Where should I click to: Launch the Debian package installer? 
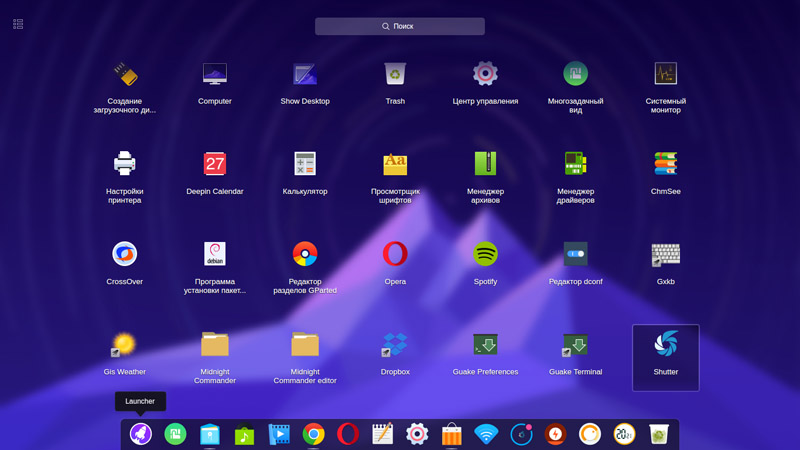click(215, 254)
